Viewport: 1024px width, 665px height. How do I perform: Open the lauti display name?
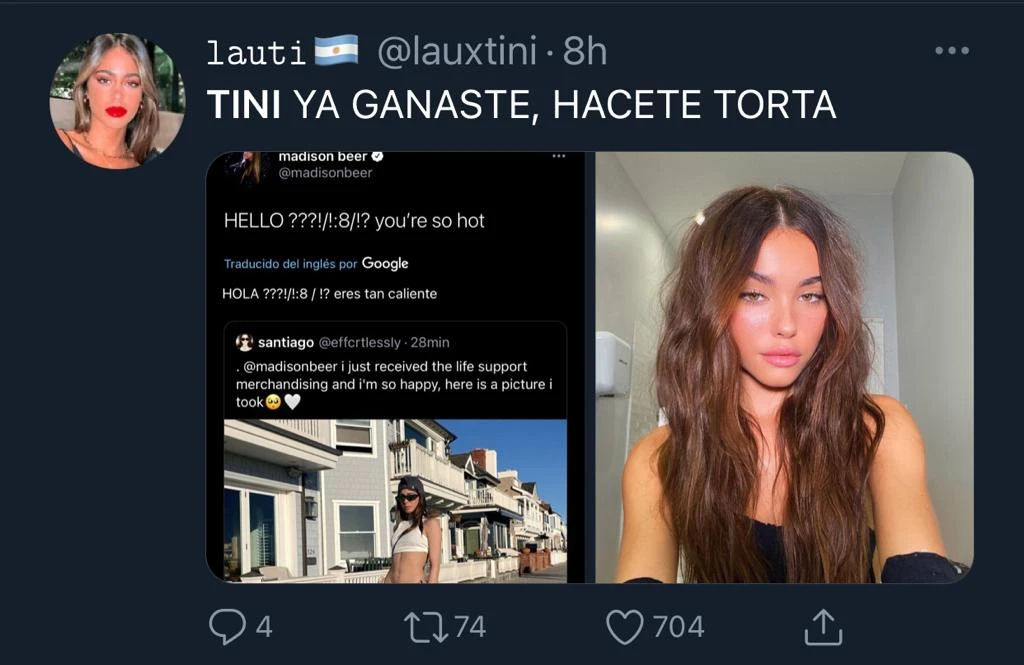(256, 52)
